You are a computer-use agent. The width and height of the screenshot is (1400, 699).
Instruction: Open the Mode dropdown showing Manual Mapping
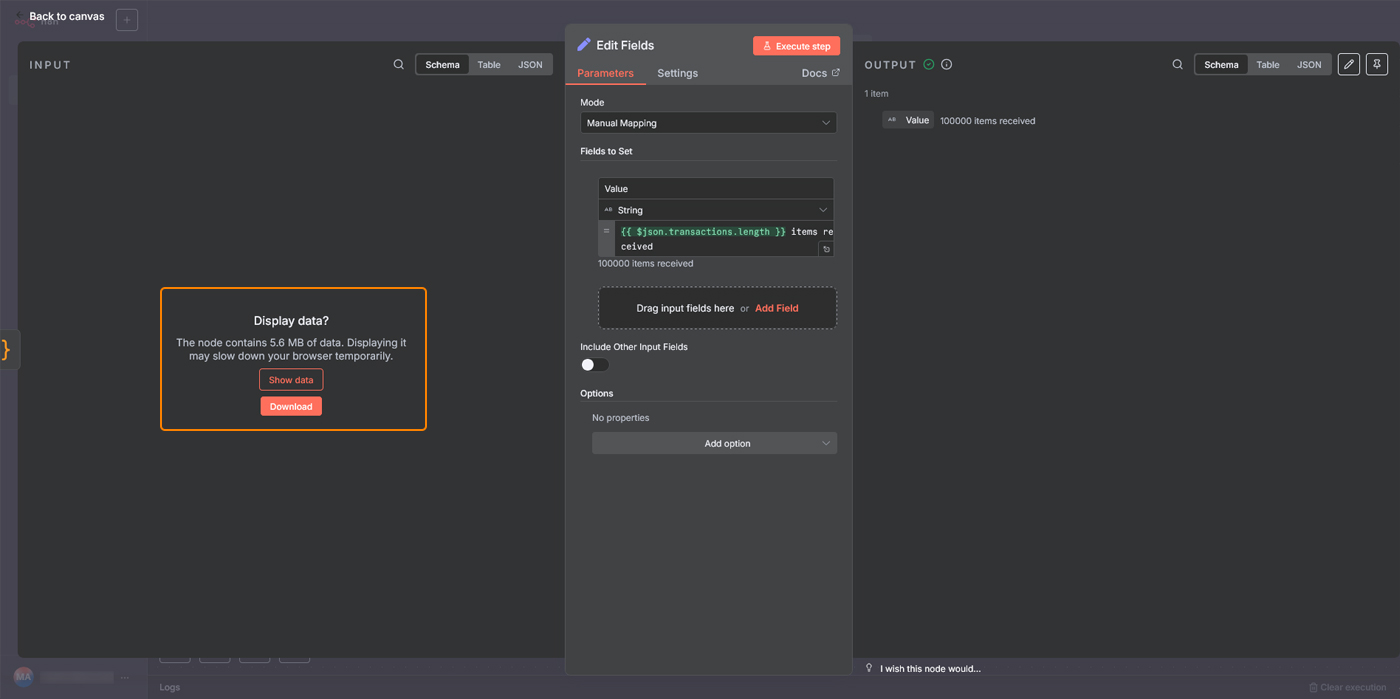tap(708, 123)
